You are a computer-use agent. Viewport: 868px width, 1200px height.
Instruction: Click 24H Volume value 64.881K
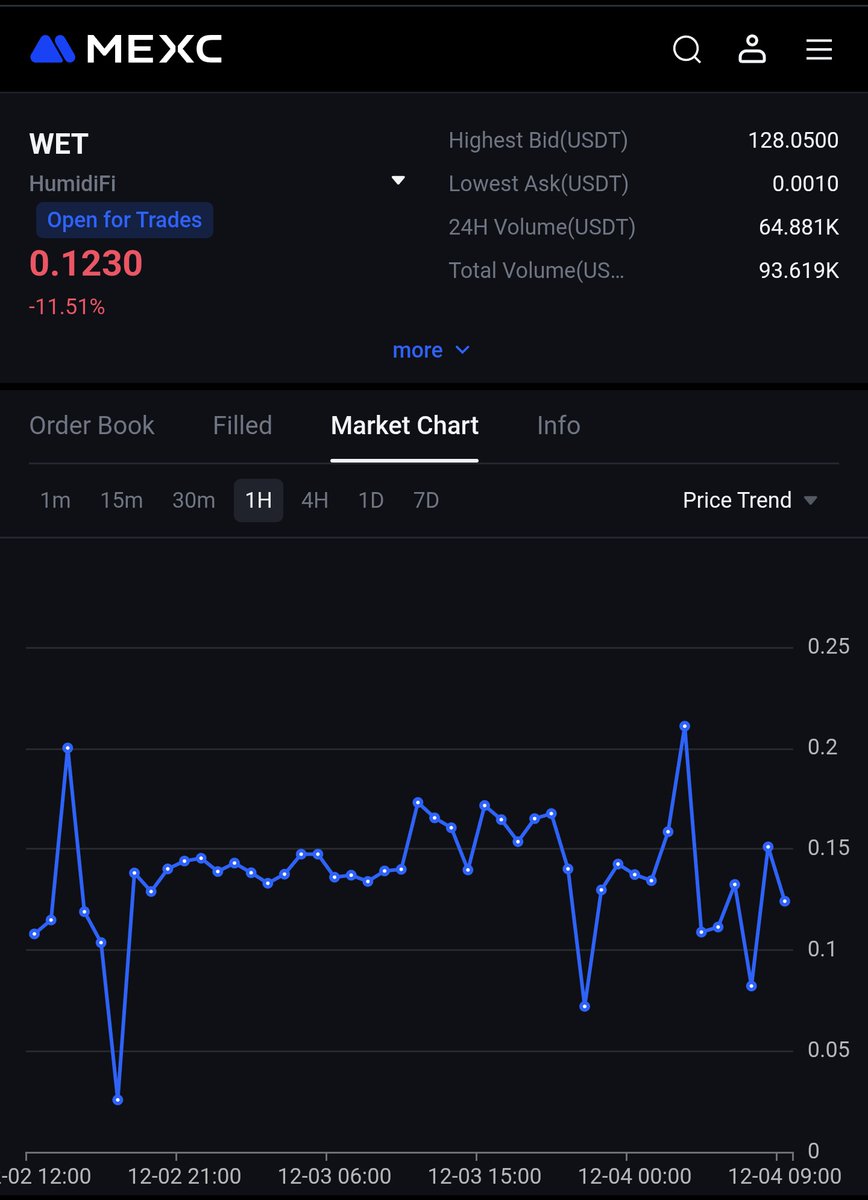(799, 227)
